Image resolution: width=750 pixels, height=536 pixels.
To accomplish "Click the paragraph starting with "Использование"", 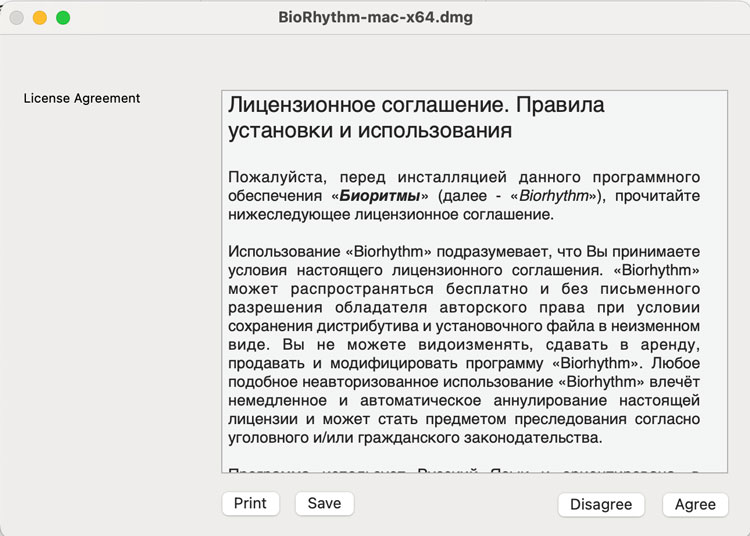I will (464, 344).
